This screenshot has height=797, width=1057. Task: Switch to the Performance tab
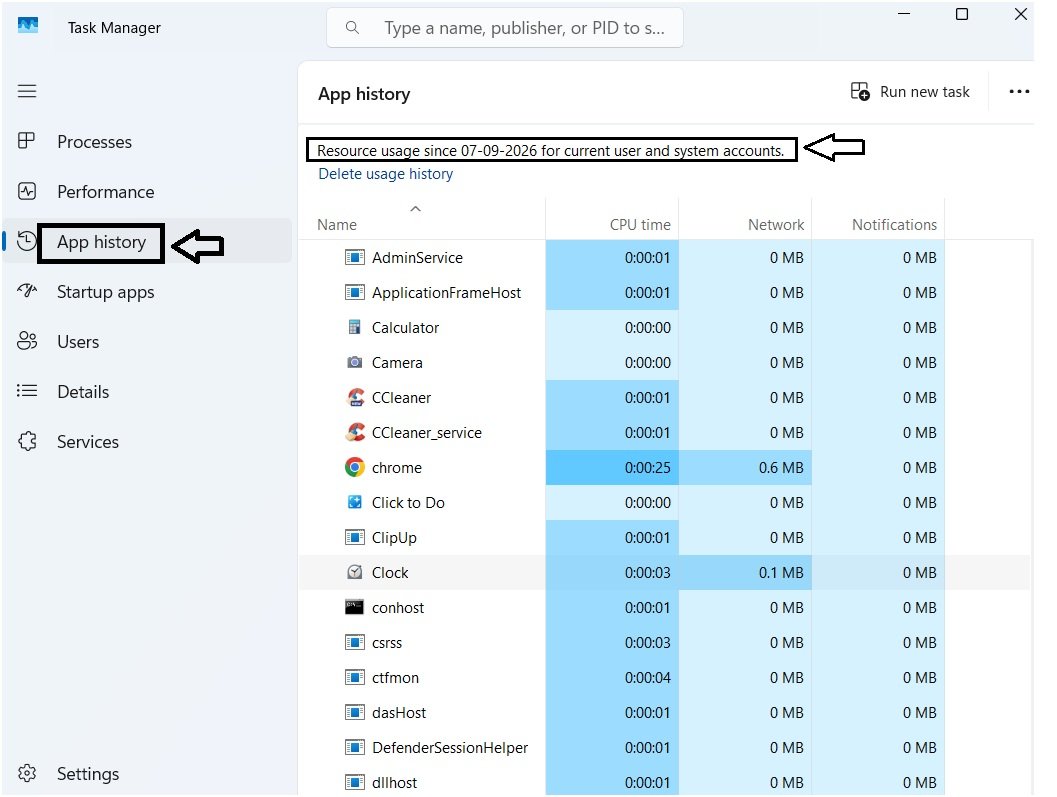106,191
